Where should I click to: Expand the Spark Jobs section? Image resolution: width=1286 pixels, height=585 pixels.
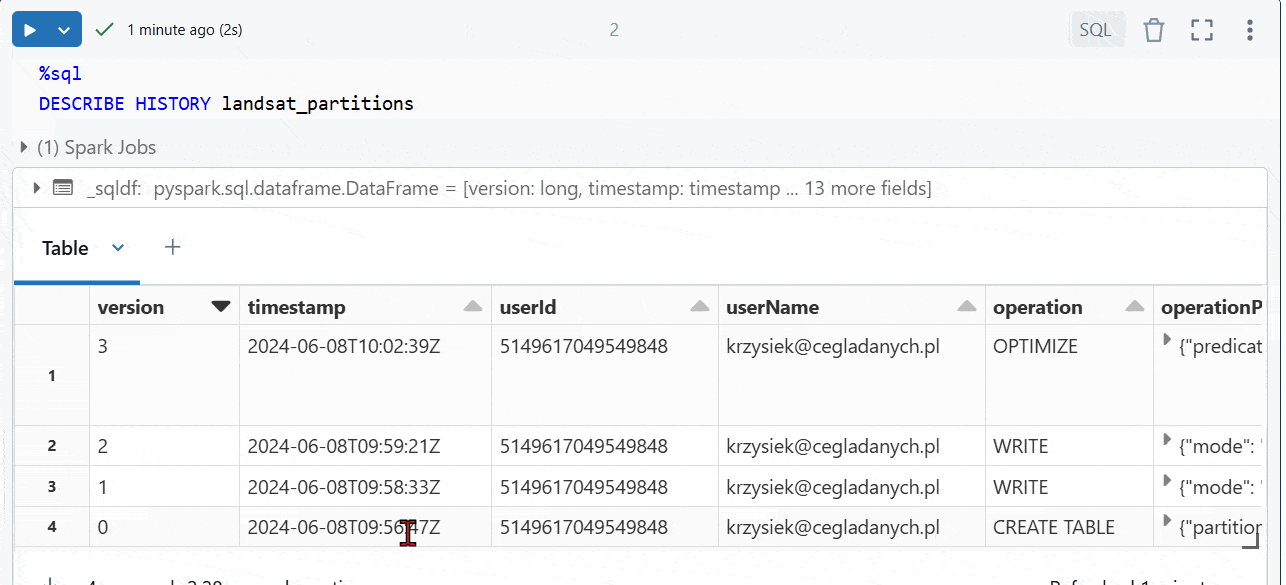pos(25,148)
